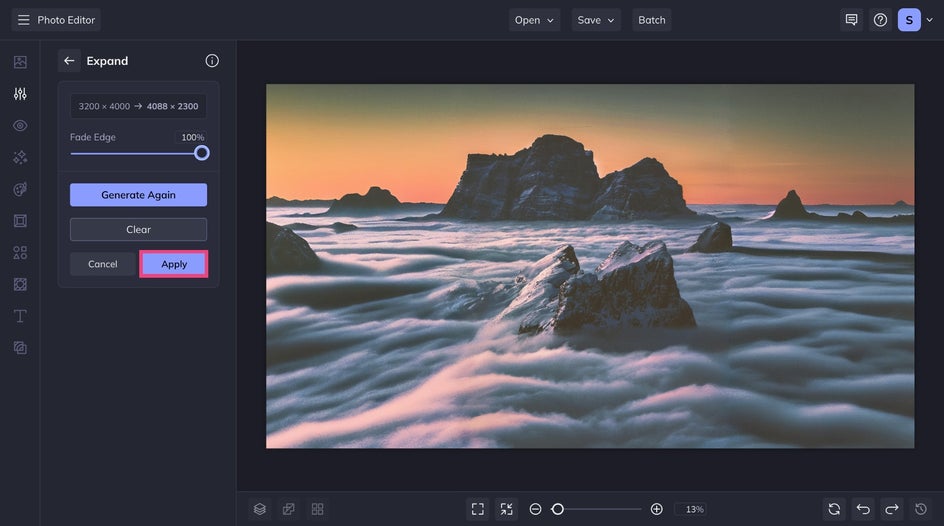This screenshot has width=944, height=526.
Task: Open the Open dropdown menu
Action: 534,20
